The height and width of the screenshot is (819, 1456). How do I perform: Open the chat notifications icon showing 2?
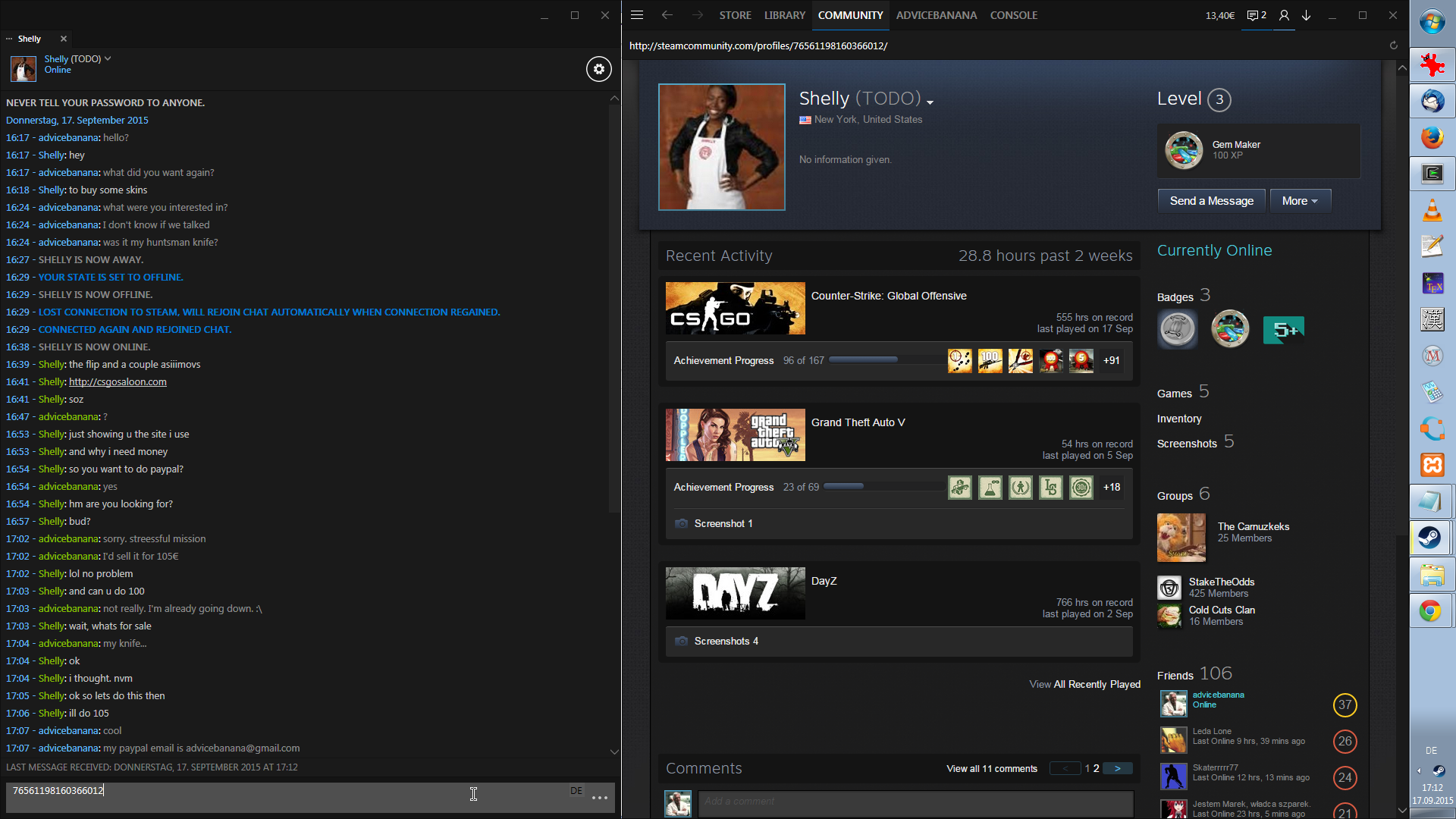pos(1257,15)
